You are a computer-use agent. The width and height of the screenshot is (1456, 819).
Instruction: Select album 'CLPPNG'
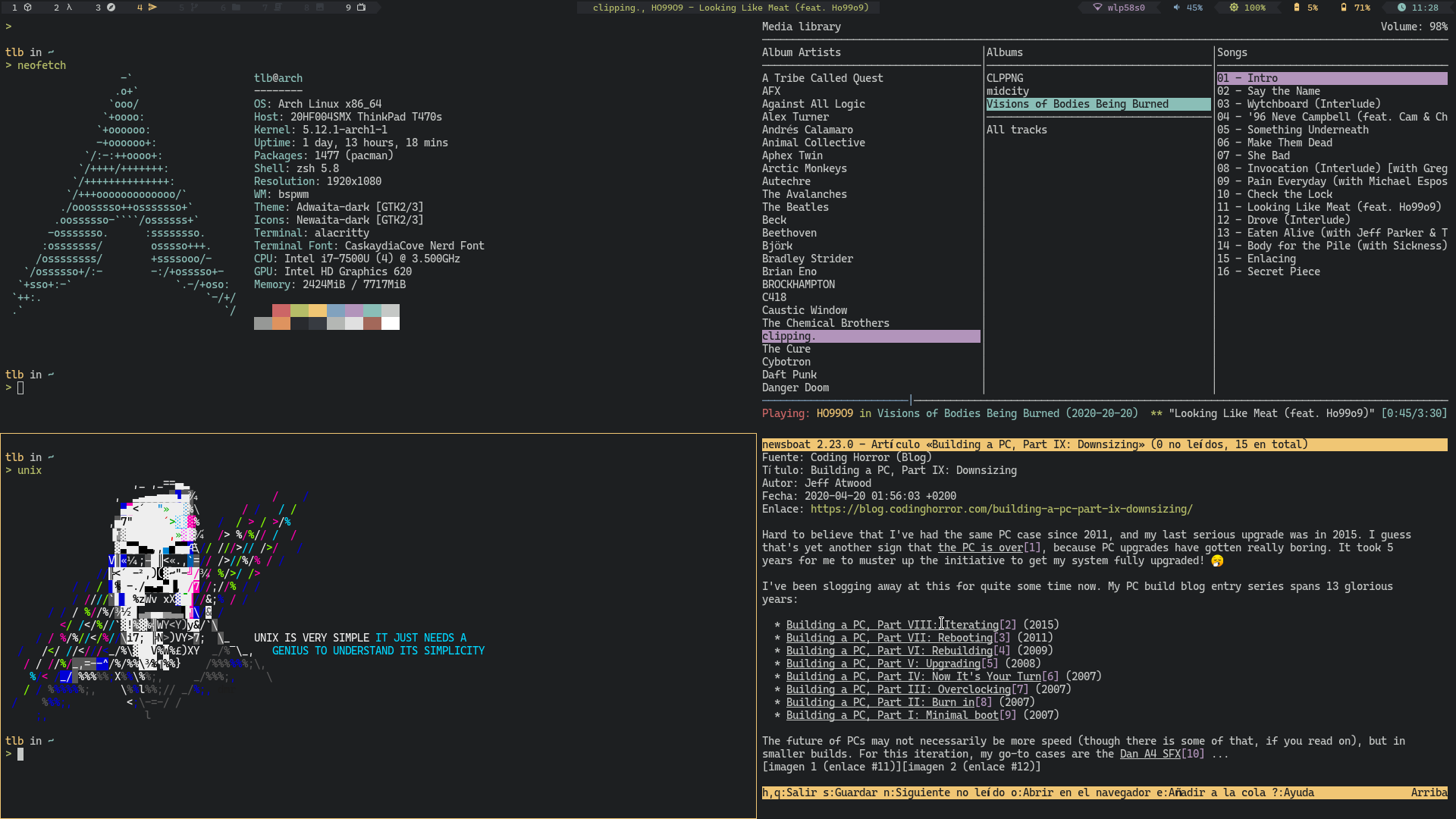tap(1004, 78)
